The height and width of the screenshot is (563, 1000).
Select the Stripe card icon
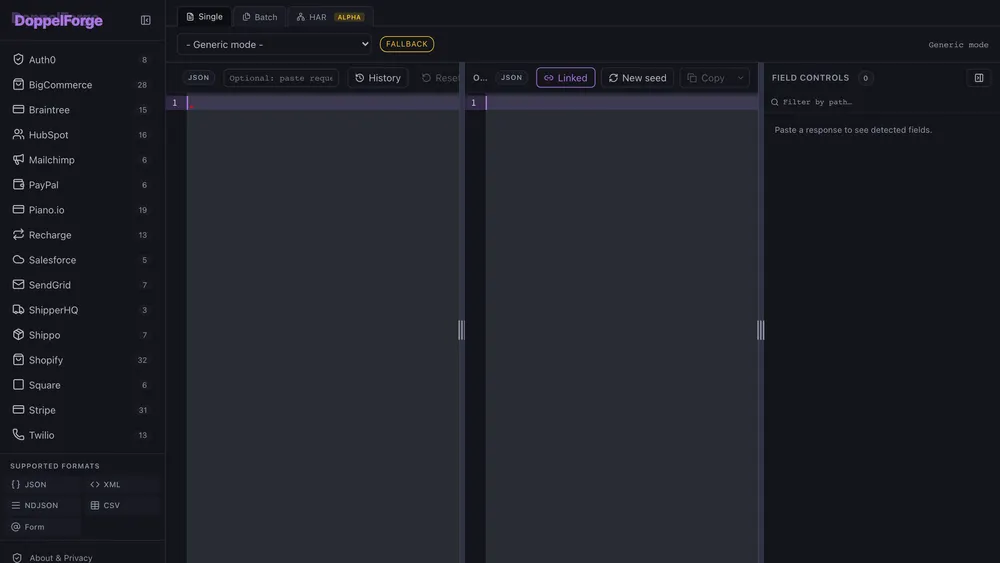click(x=18, y=410)
